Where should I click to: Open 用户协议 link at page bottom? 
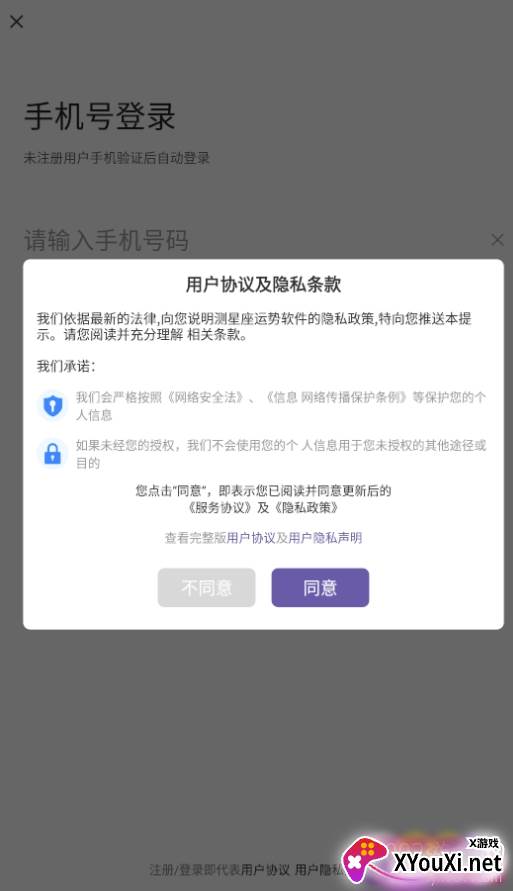pyautogui.click(x=265, y=870)
